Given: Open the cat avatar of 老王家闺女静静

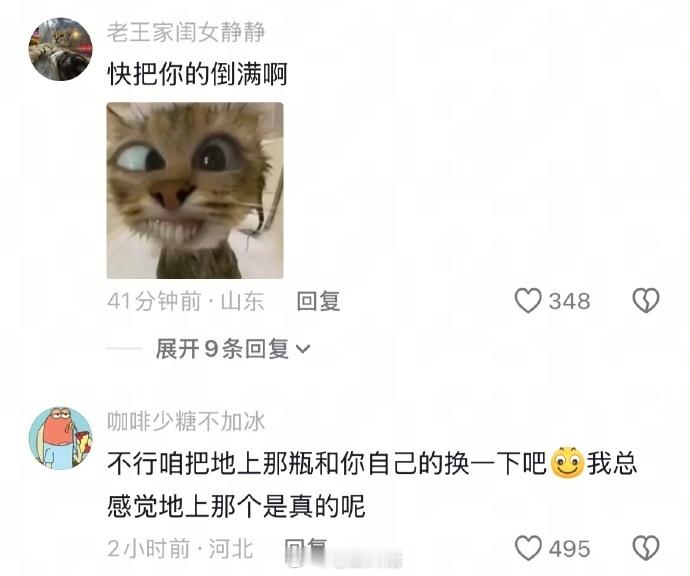Looking at the screenshot, I should pos(61,49).
